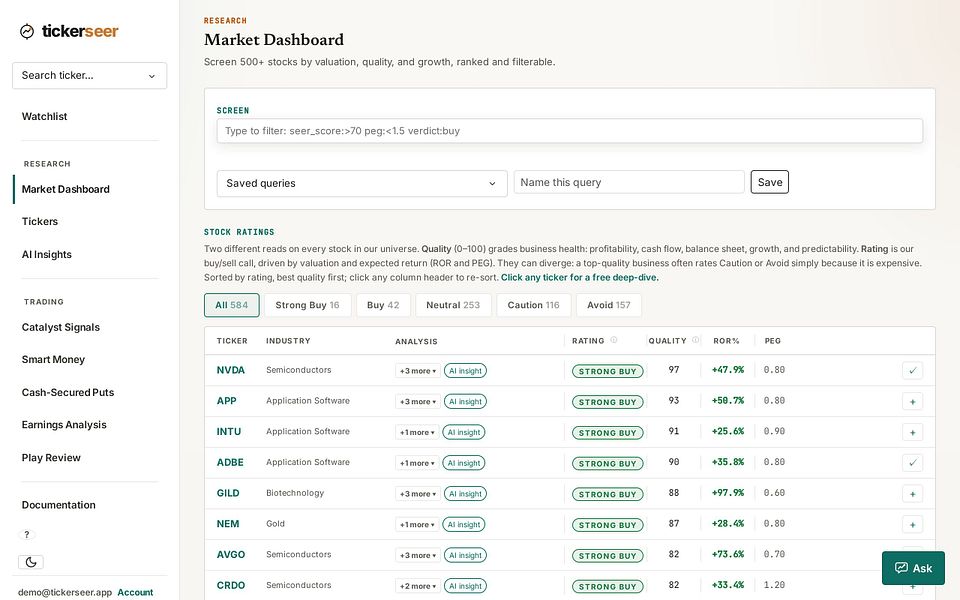Select the Caution 116 tab
960x600 pixels.
tap(533, 305)
